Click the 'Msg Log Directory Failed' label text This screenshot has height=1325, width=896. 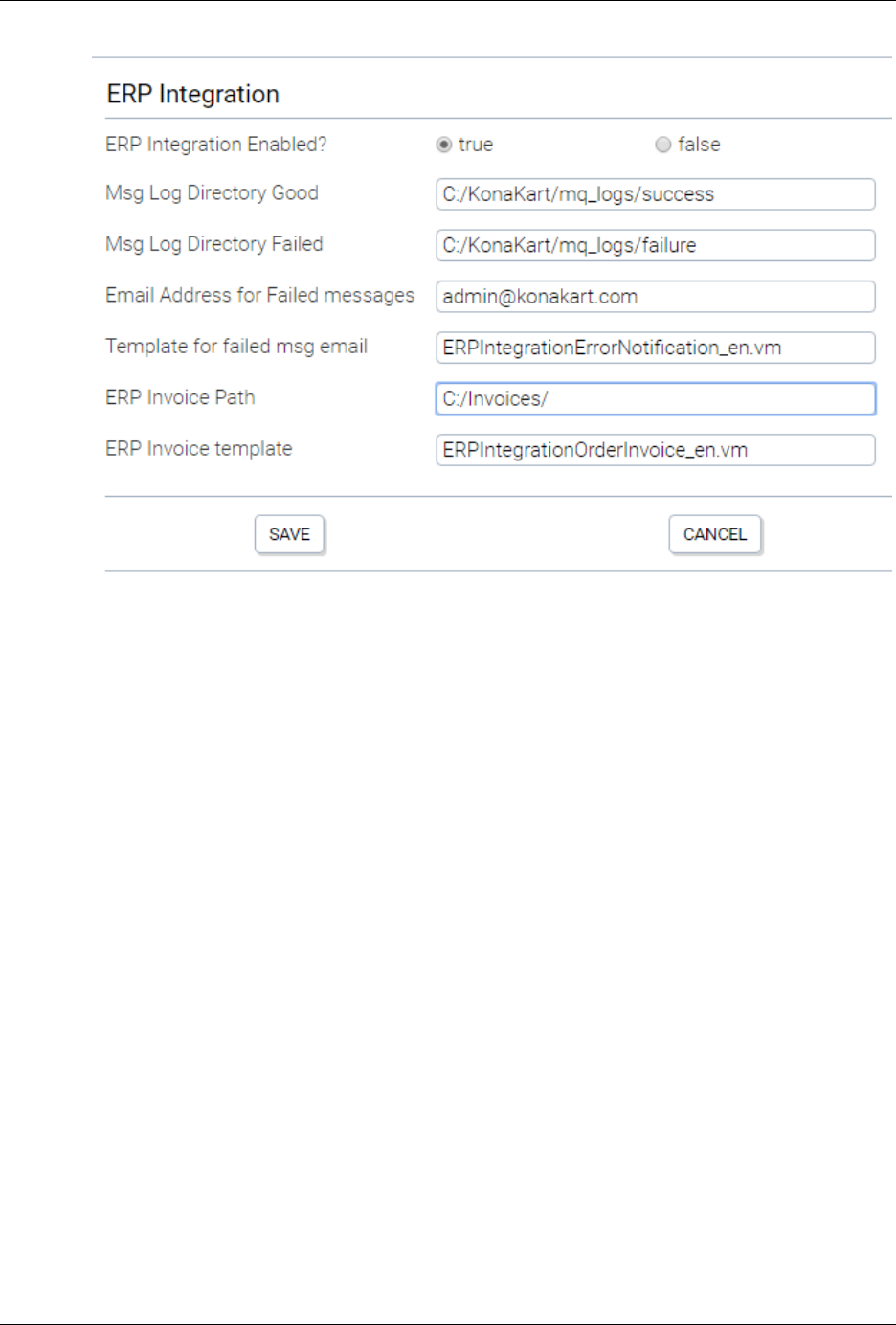(214, 244)
